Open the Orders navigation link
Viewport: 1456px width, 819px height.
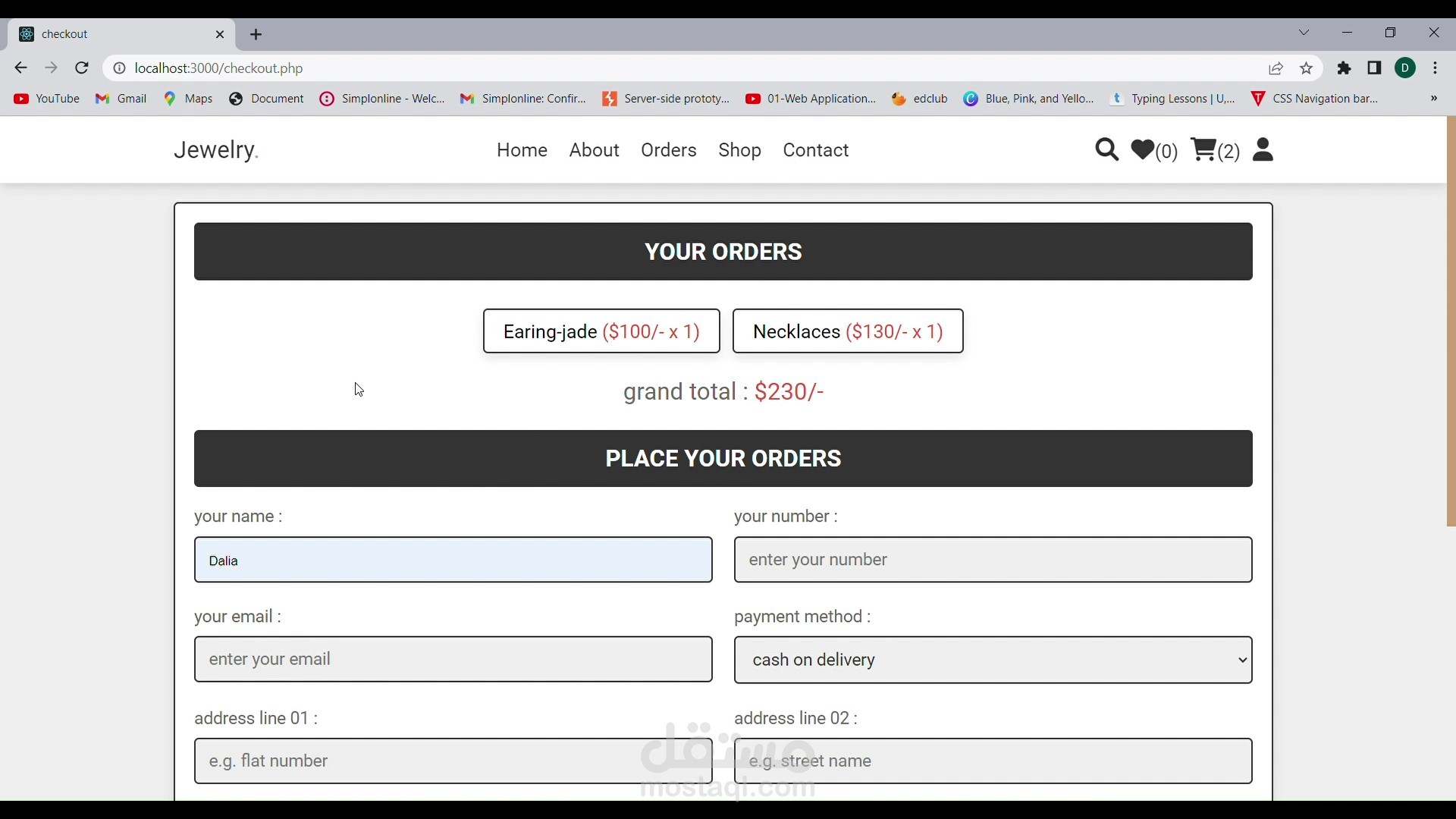coord(668,150)
